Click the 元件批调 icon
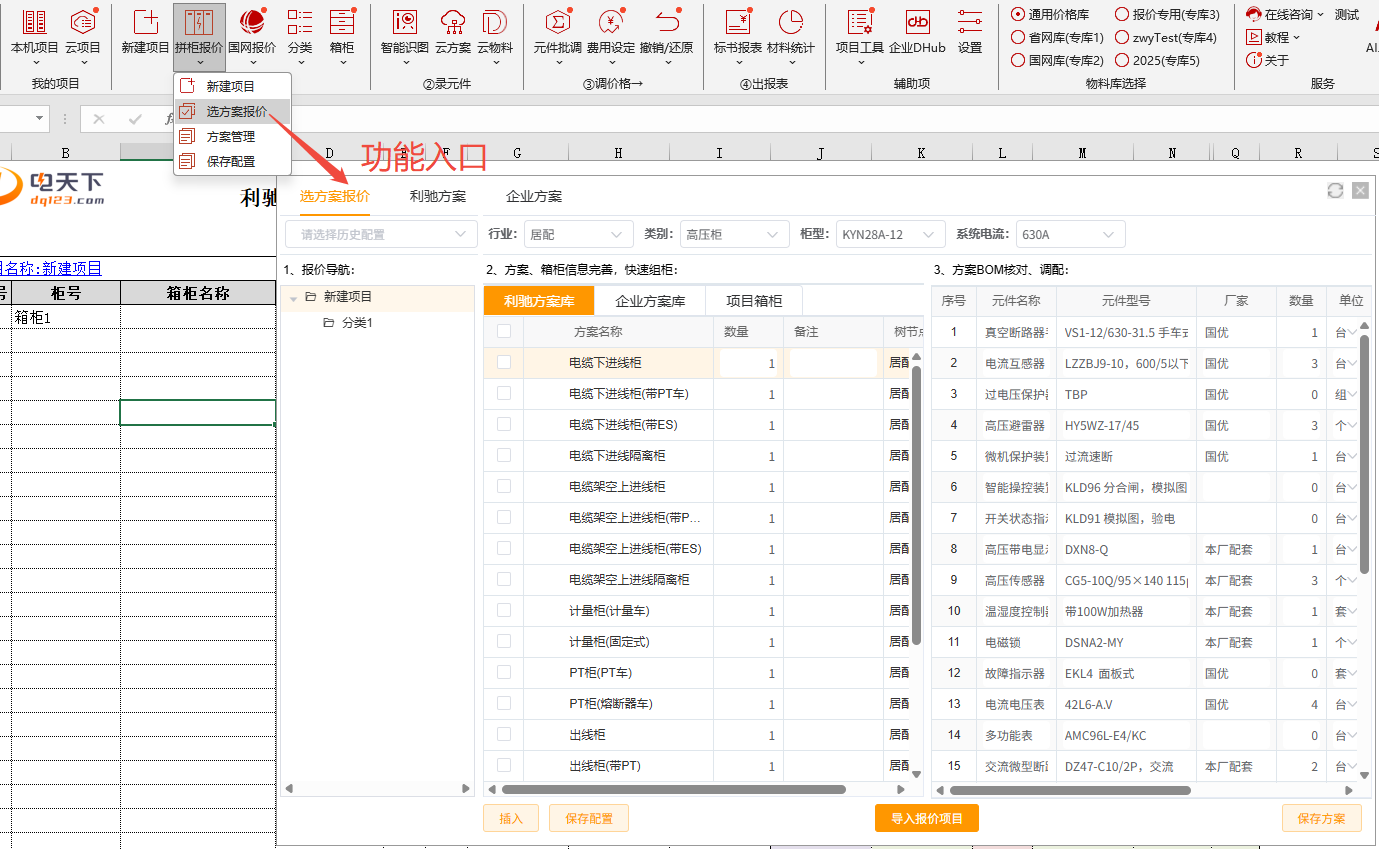Image resolution: width=1379 pixels, height=849 pixels. [x=557, y=35]
